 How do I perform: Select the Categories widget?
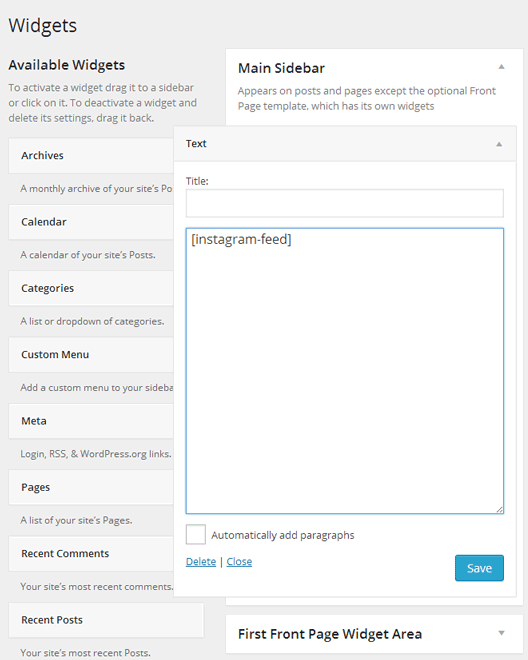[91, 288]
